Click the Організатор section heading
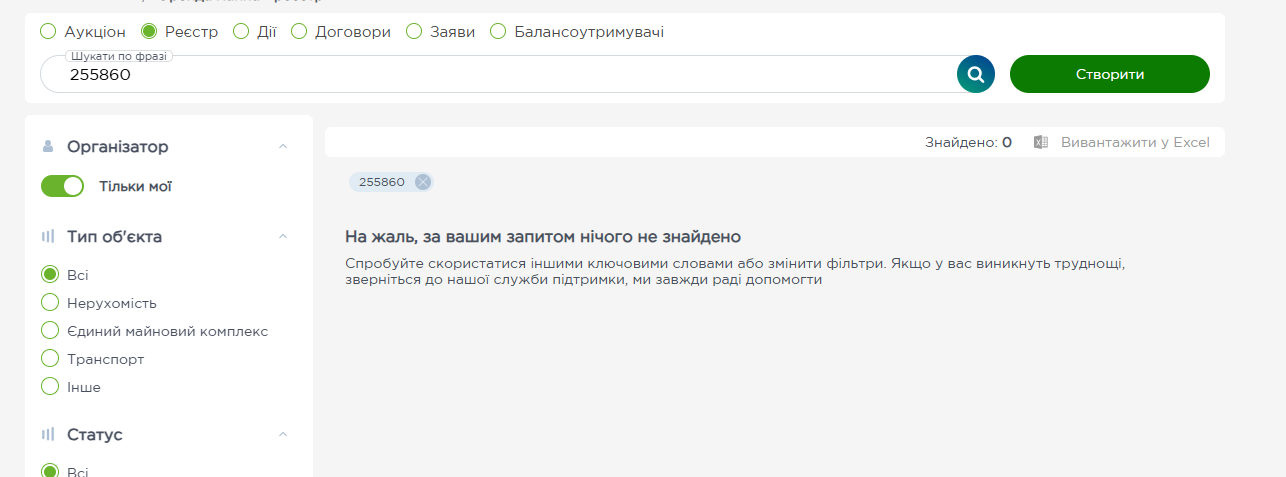 coord(118,147)
